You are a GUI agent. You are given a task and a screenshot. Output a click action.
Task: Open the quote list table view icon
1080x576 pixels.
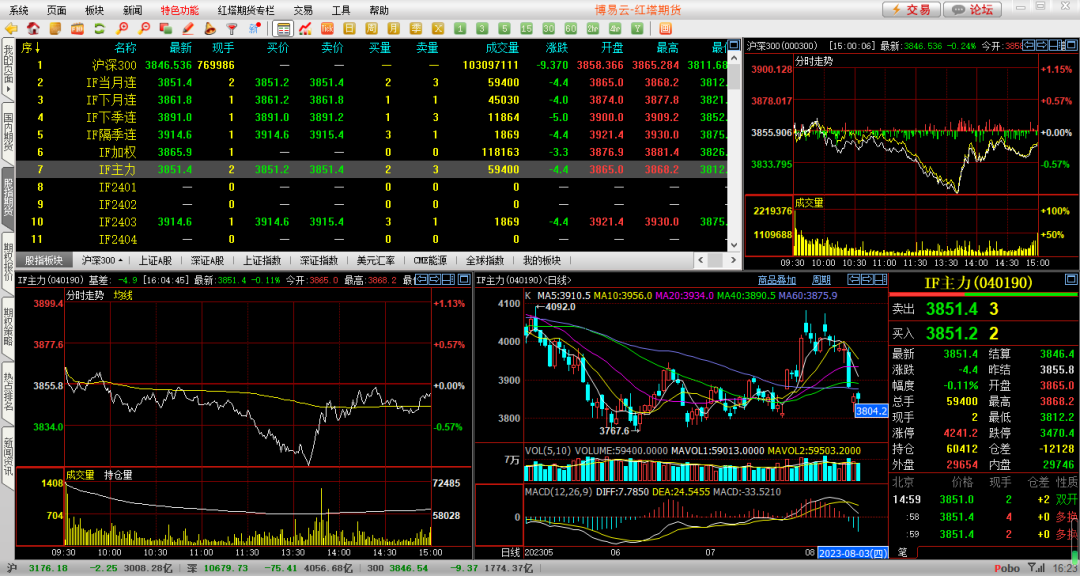tap(284, 29)
